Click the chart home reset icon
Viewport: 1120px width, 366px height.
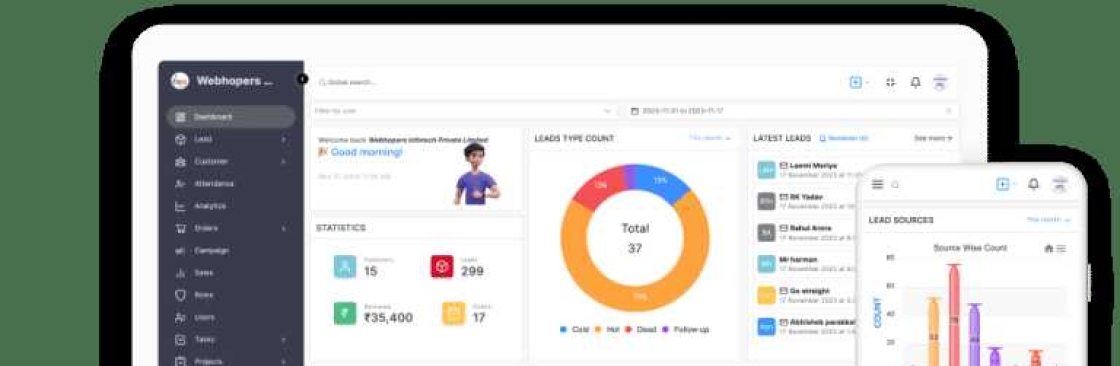1049,248
